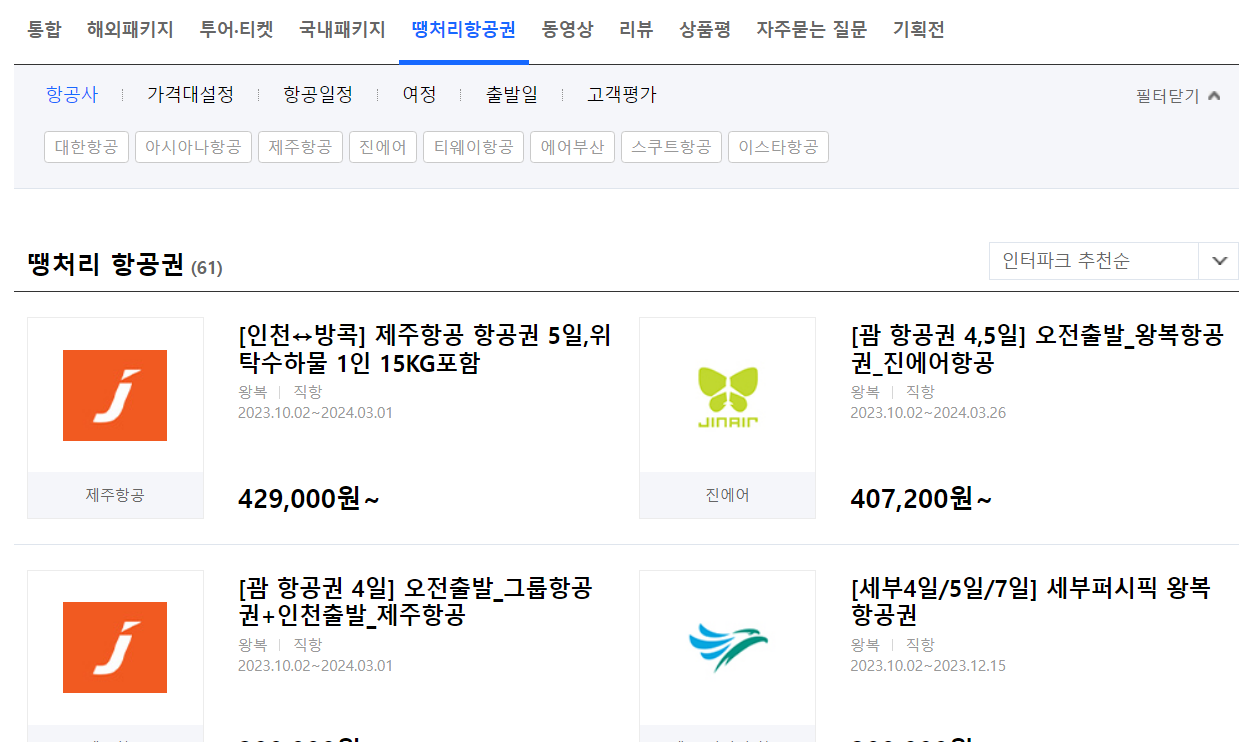
Task: Open the 가격대설정 filter section
Action: coord(190,94)
